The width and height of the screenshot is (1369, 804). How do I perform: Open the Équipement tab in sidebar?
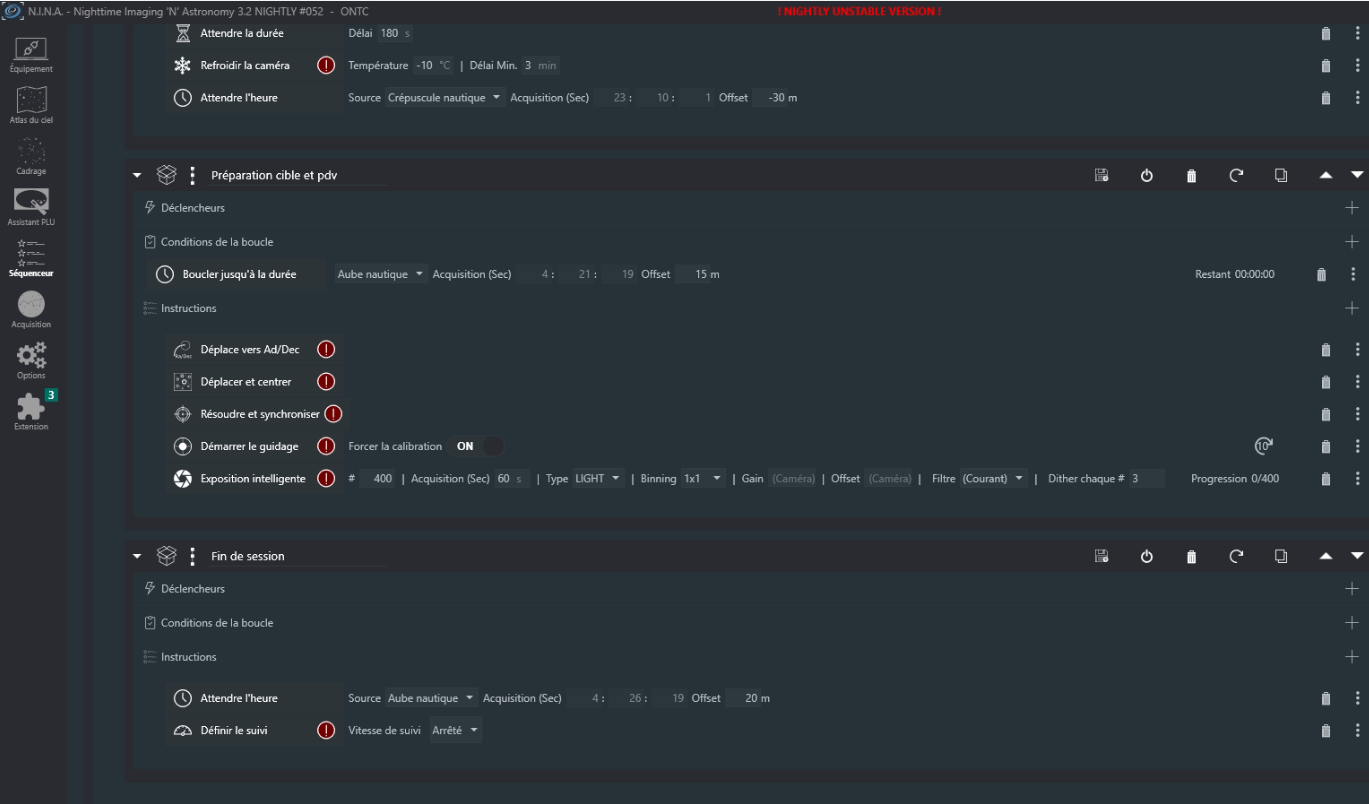(x=31, y=54)
